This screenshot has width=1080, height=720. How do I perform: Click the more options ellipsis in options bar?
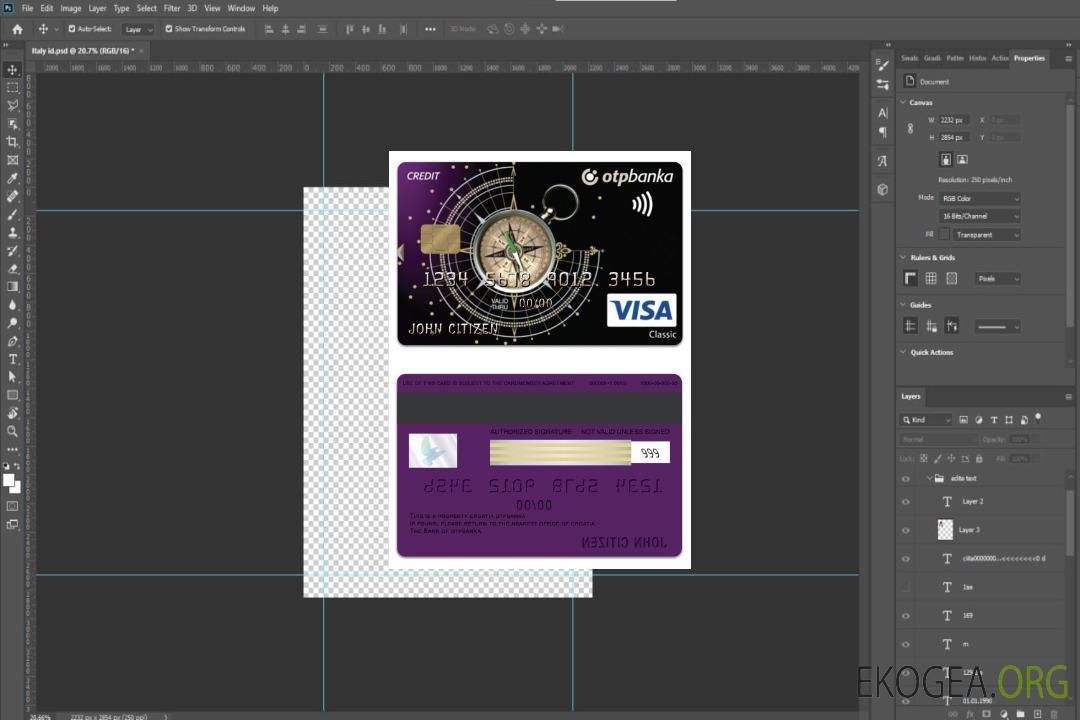click(430, 29)
